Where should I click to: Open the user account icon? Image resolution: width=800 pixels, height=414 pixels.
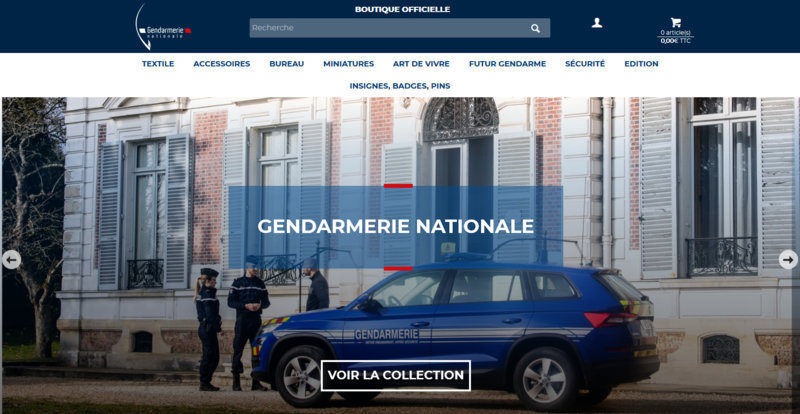coord(596,23)
